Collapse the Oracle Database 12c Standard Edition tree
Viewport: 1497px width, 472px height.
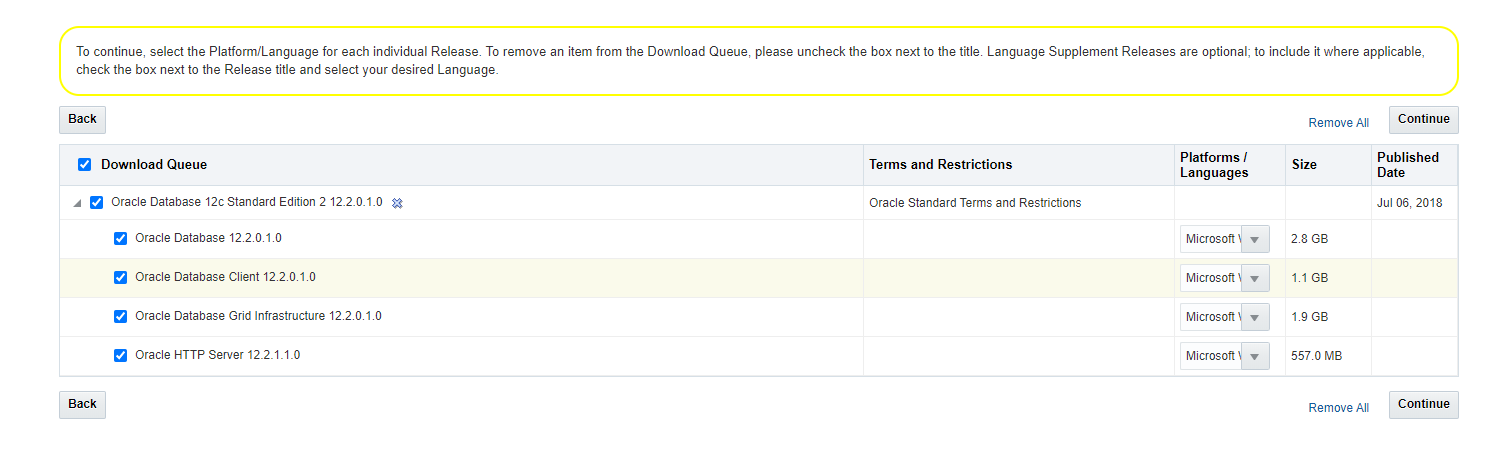click(x=77, y=203)
